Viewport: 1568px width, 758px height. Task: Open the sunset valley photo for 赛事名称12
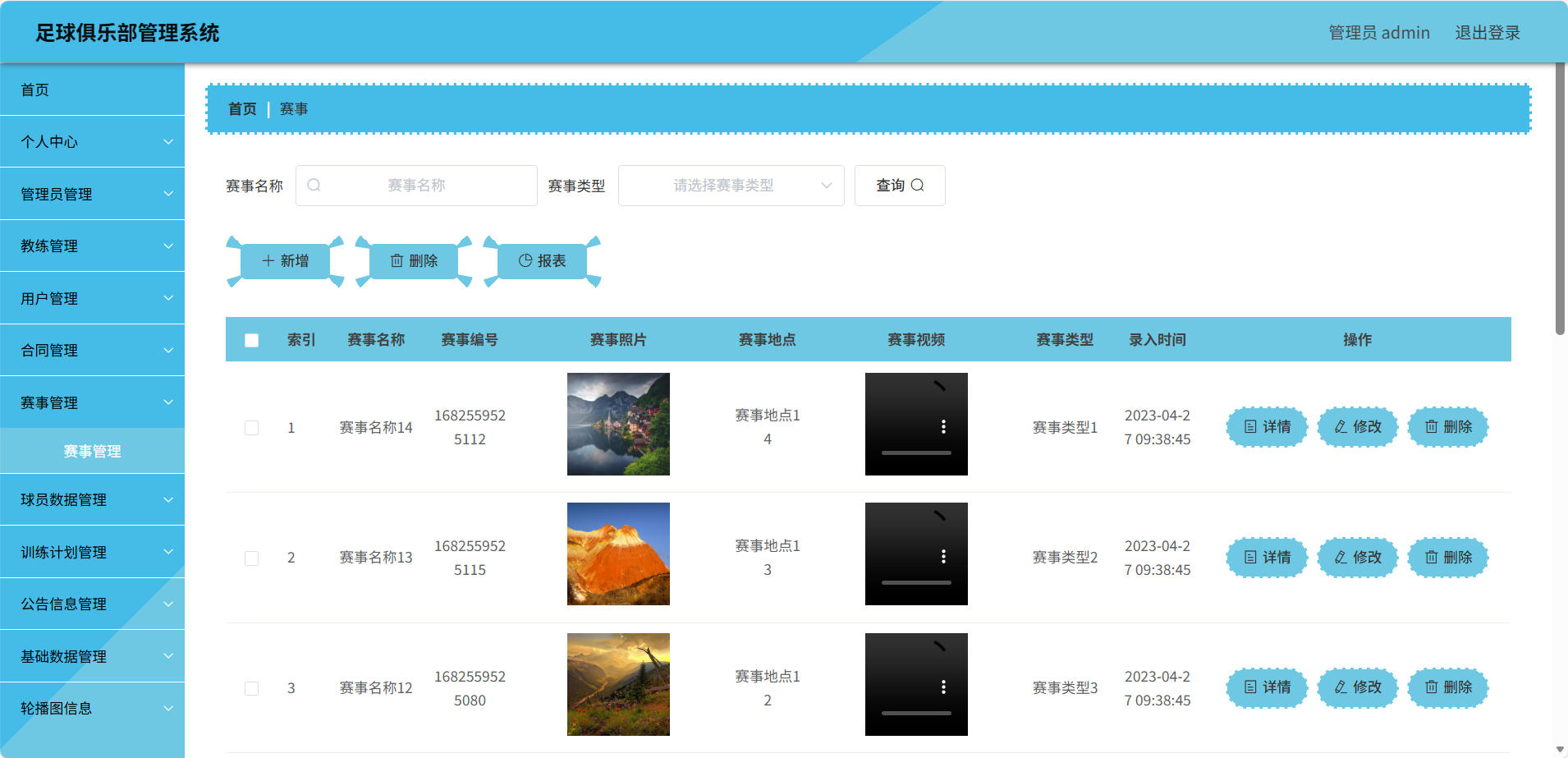tap(618, 684)
